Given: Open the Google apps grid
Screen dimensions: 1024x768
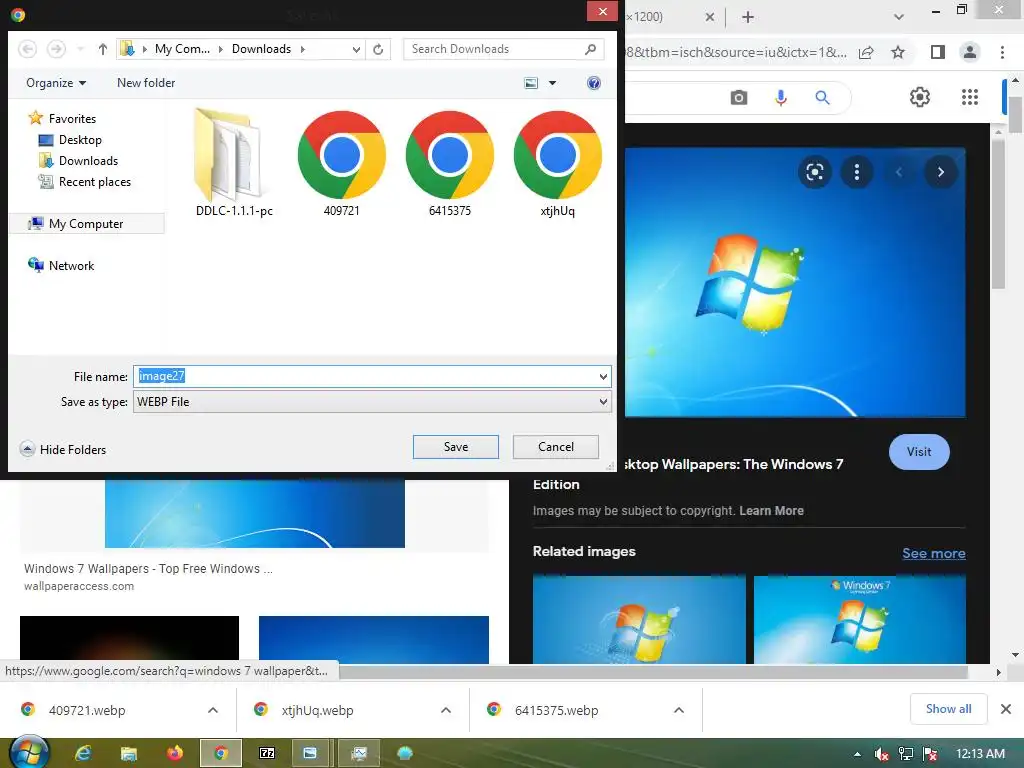Looking at the screenshot, I should point(970,97).
